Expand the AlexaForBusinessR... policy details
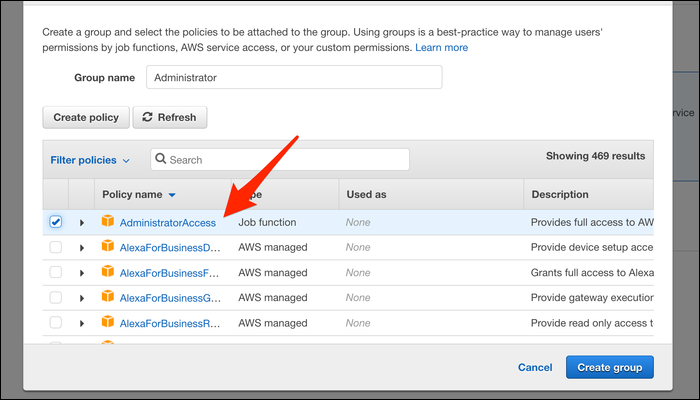Image resolution: width=700 pixels, height=400 pixels. point(82,323)
